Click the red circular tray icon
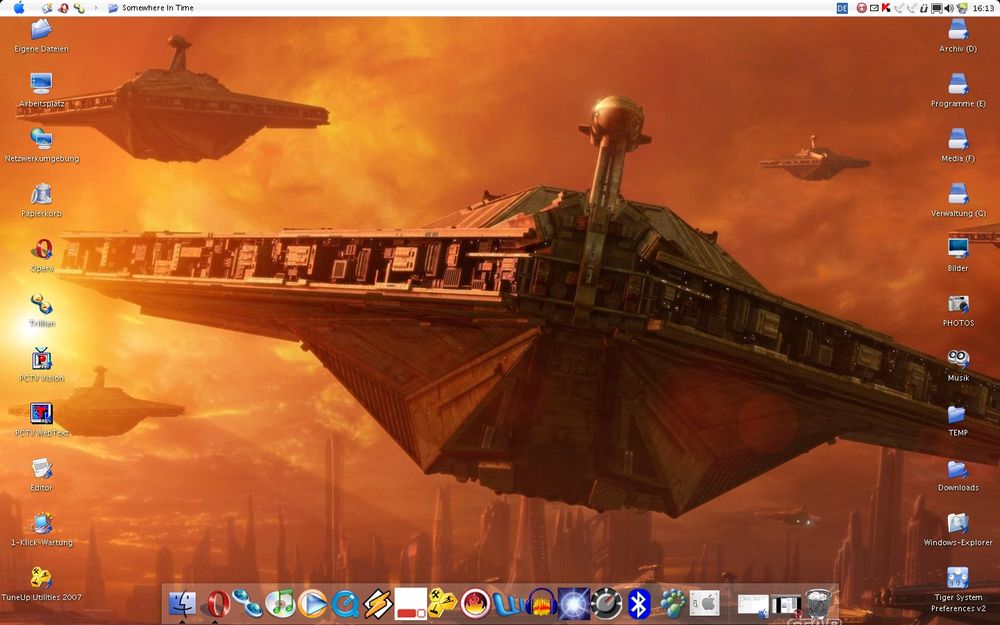Screen dimensions: 1000x625 point(862,8)
